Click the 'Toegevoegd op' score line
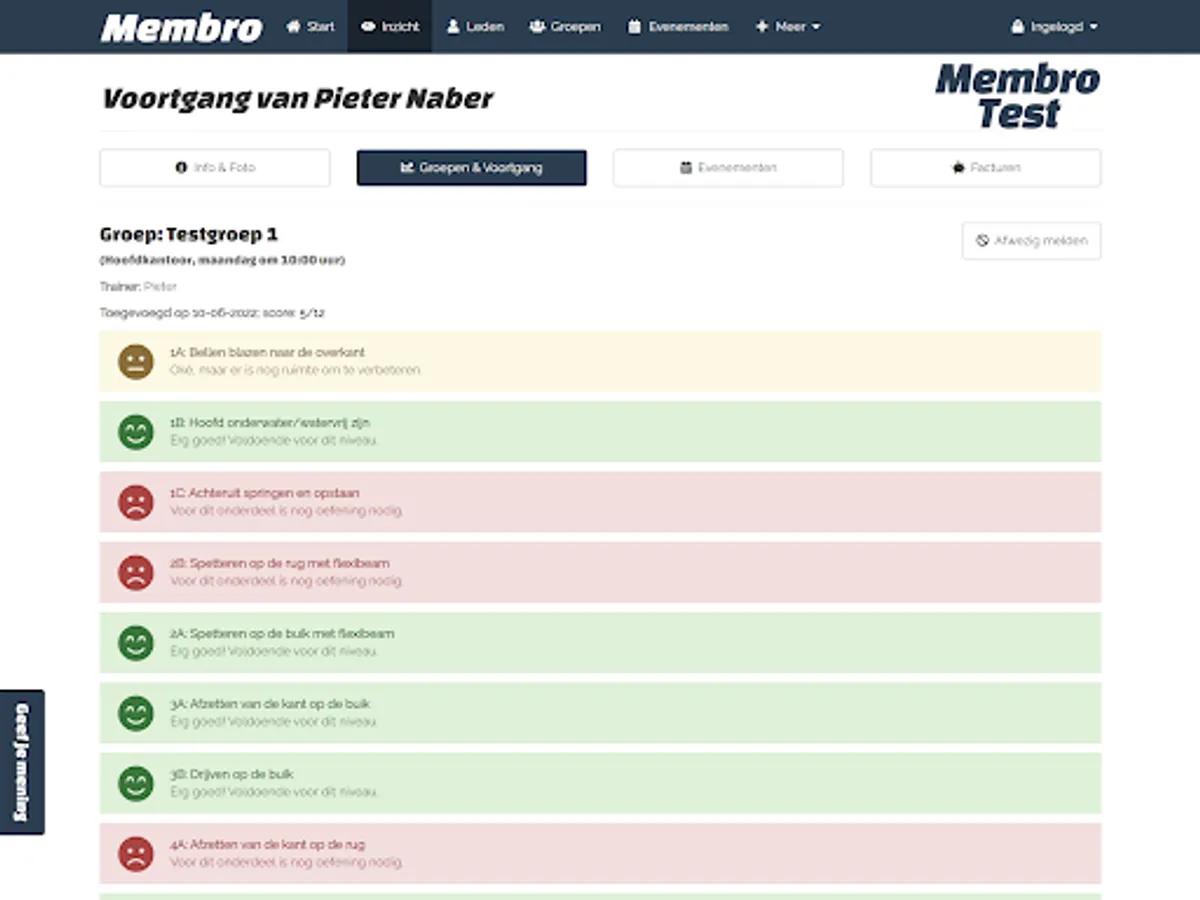1200x900 pixels. [212, 312]
